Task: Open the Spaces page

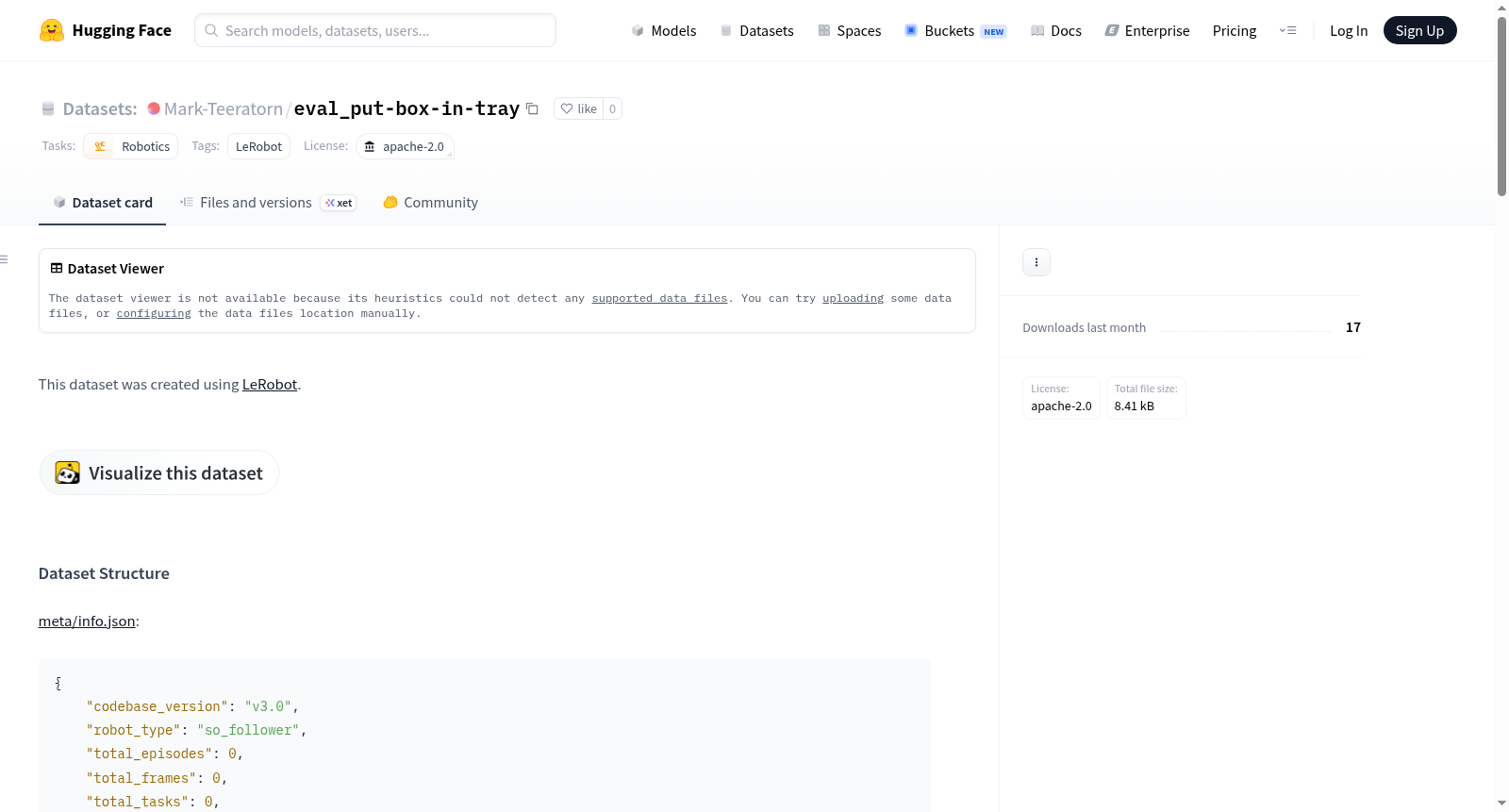Action: point(850,30)
